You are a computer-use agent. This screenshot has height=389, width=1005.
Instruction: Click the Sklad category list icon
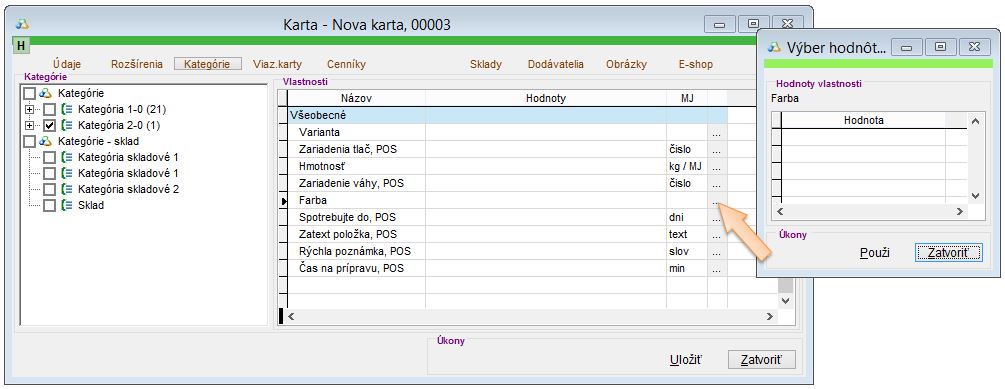[x=67, y=206]
